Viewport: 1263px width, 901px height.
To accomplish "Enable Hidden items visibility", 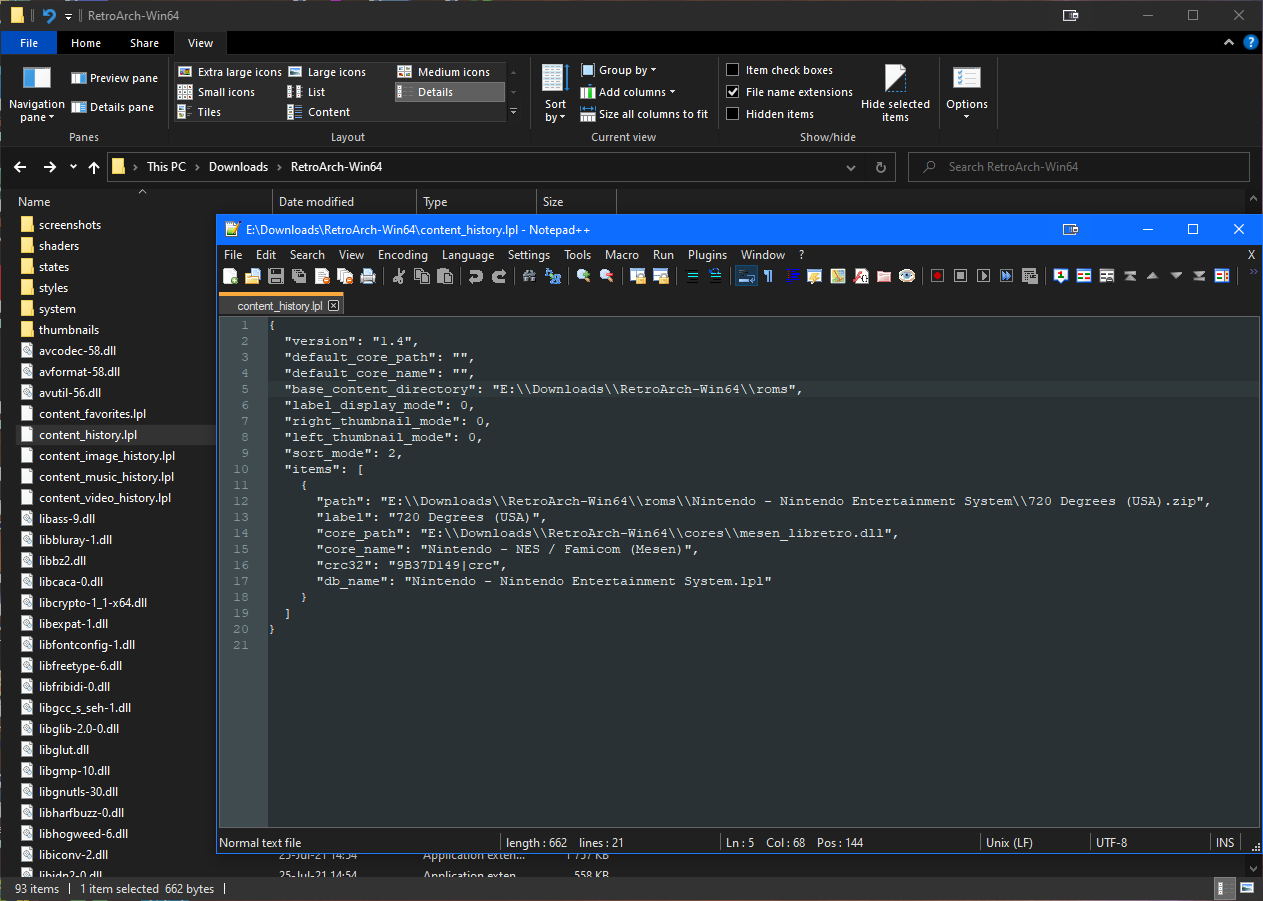I will (x=733, y=113).
